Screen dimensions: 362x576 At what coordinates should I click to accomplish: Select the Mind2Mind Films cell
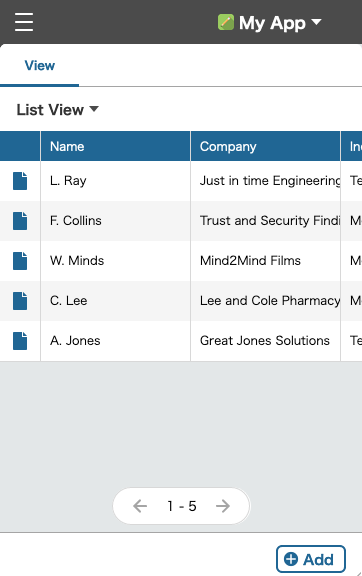265,261
